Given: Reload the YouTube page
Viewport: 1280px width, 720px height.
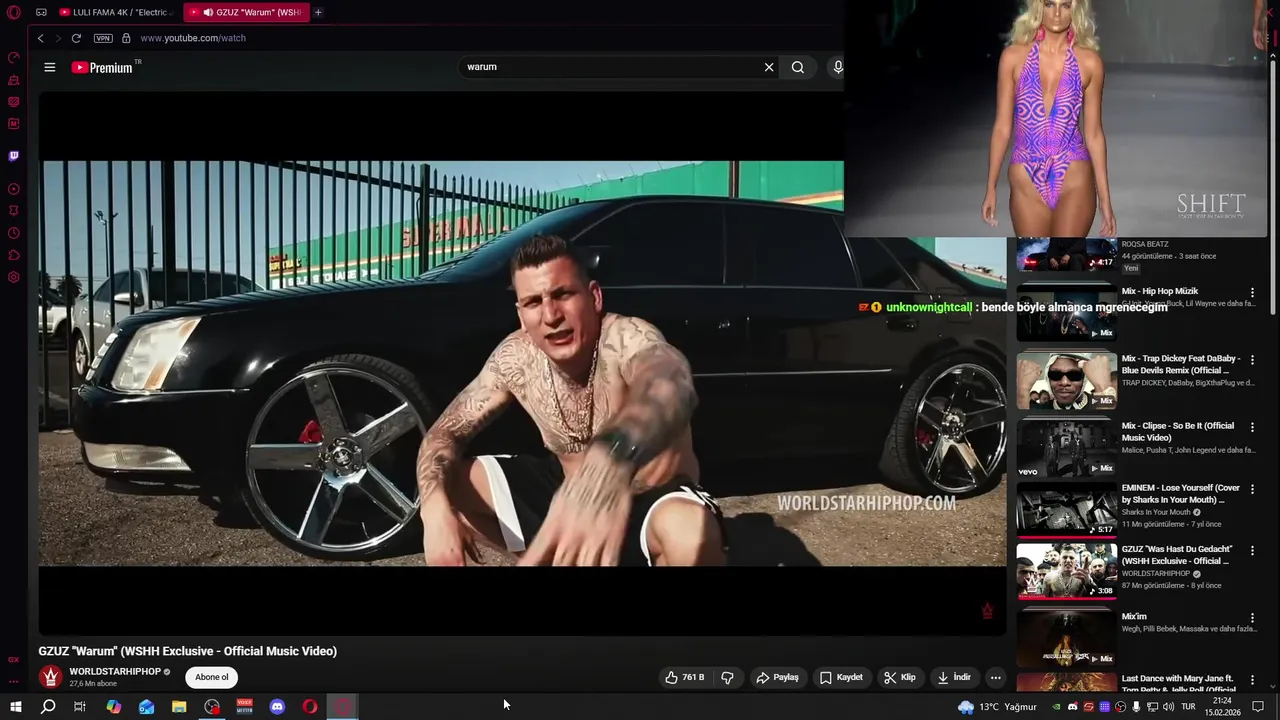Looking at the screenshot, I should point(76,38).
